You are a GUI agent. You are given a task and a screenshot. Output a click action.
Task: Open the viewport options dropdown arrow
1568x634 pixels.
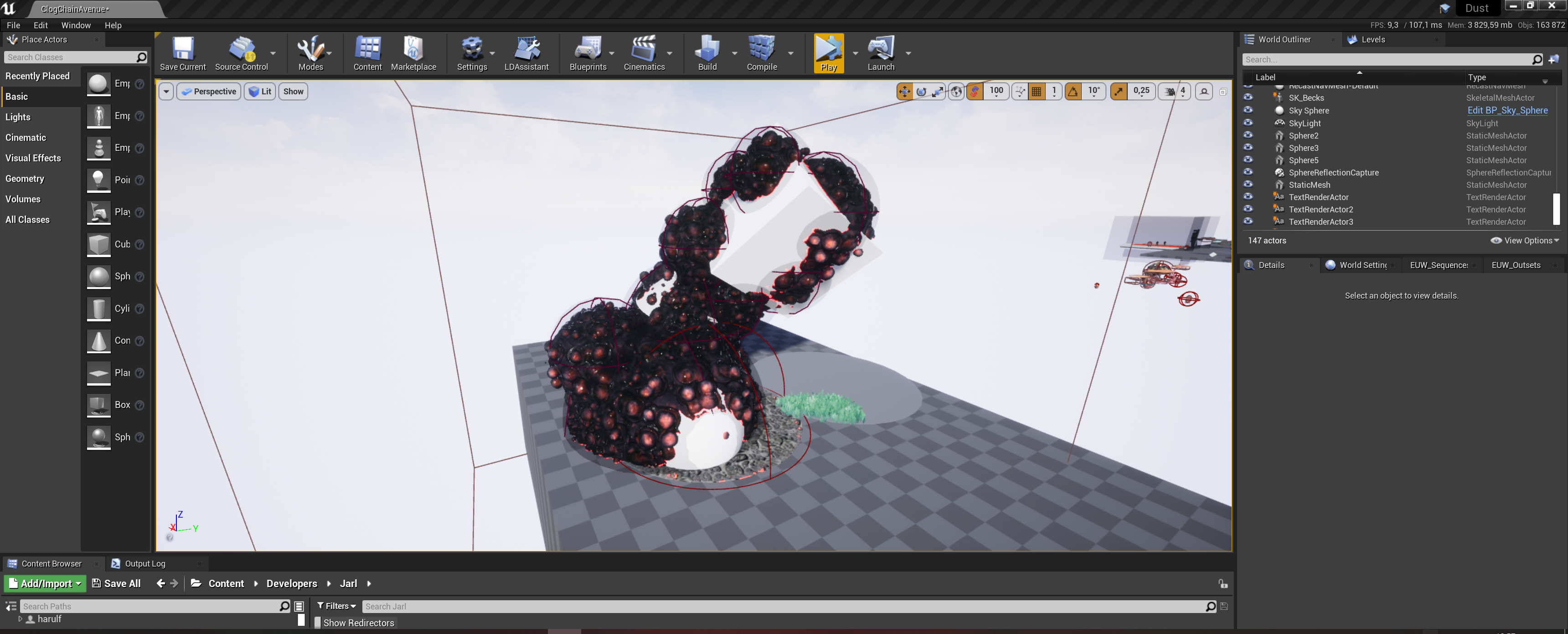tap(166, 91)
